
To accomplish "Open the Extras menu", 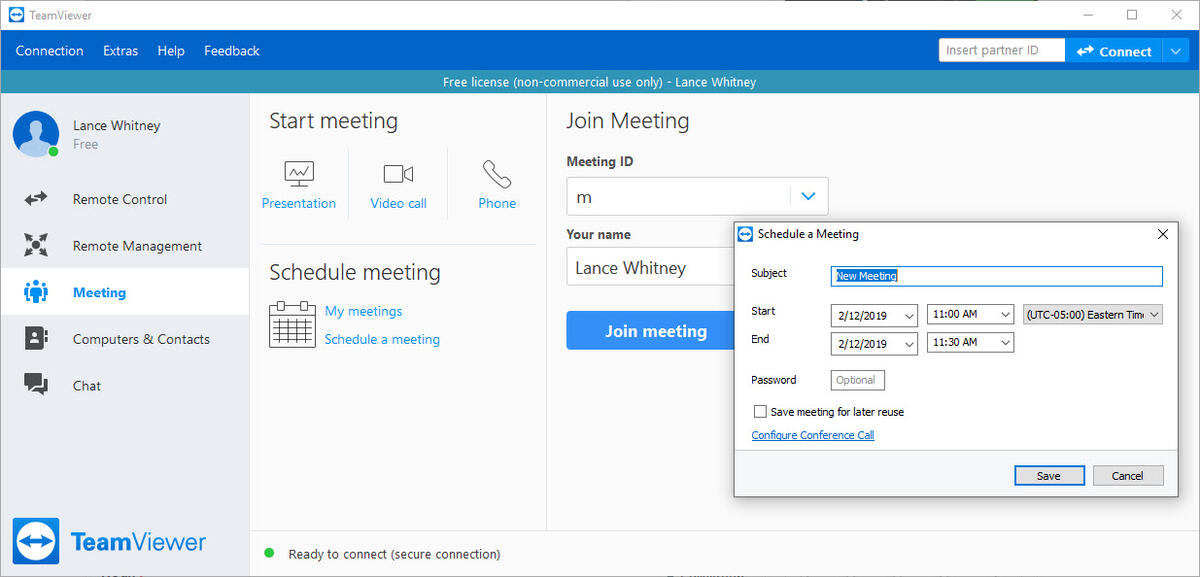I will tap(121, 51).
